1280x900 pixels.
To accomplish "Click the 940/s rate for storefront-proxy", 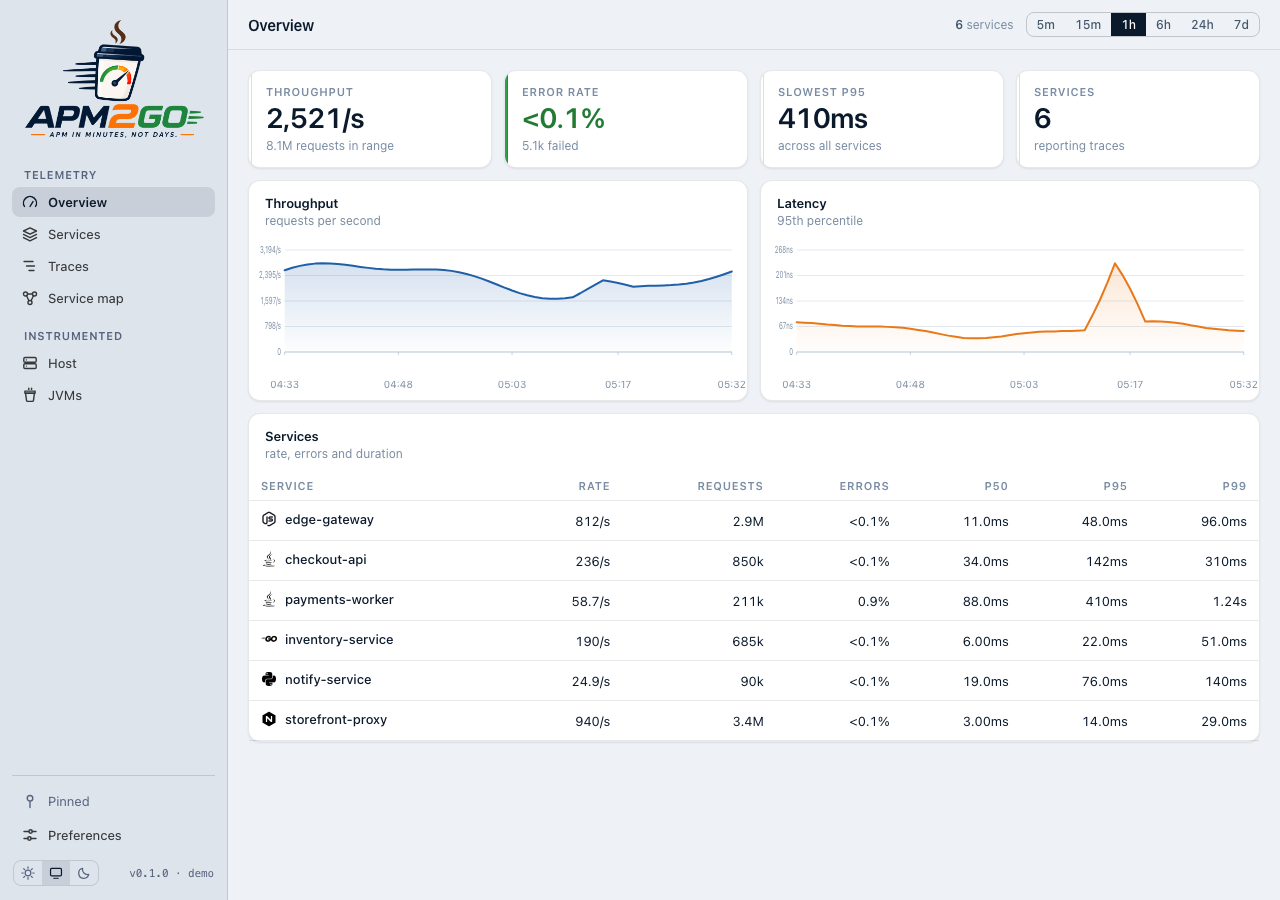I will coord(592,721).
